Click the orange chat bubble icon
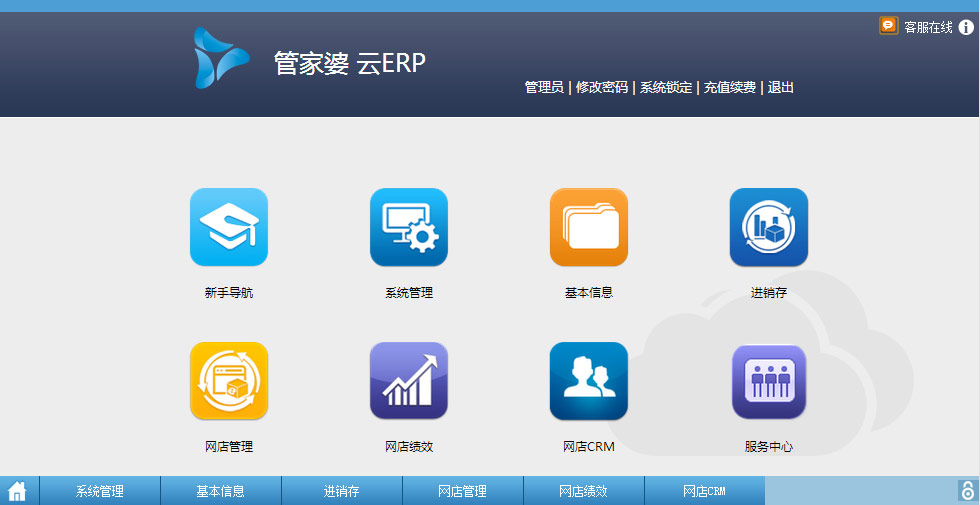Image resolution: width=980 pixels, height=505 pixels. pos(888,26)
